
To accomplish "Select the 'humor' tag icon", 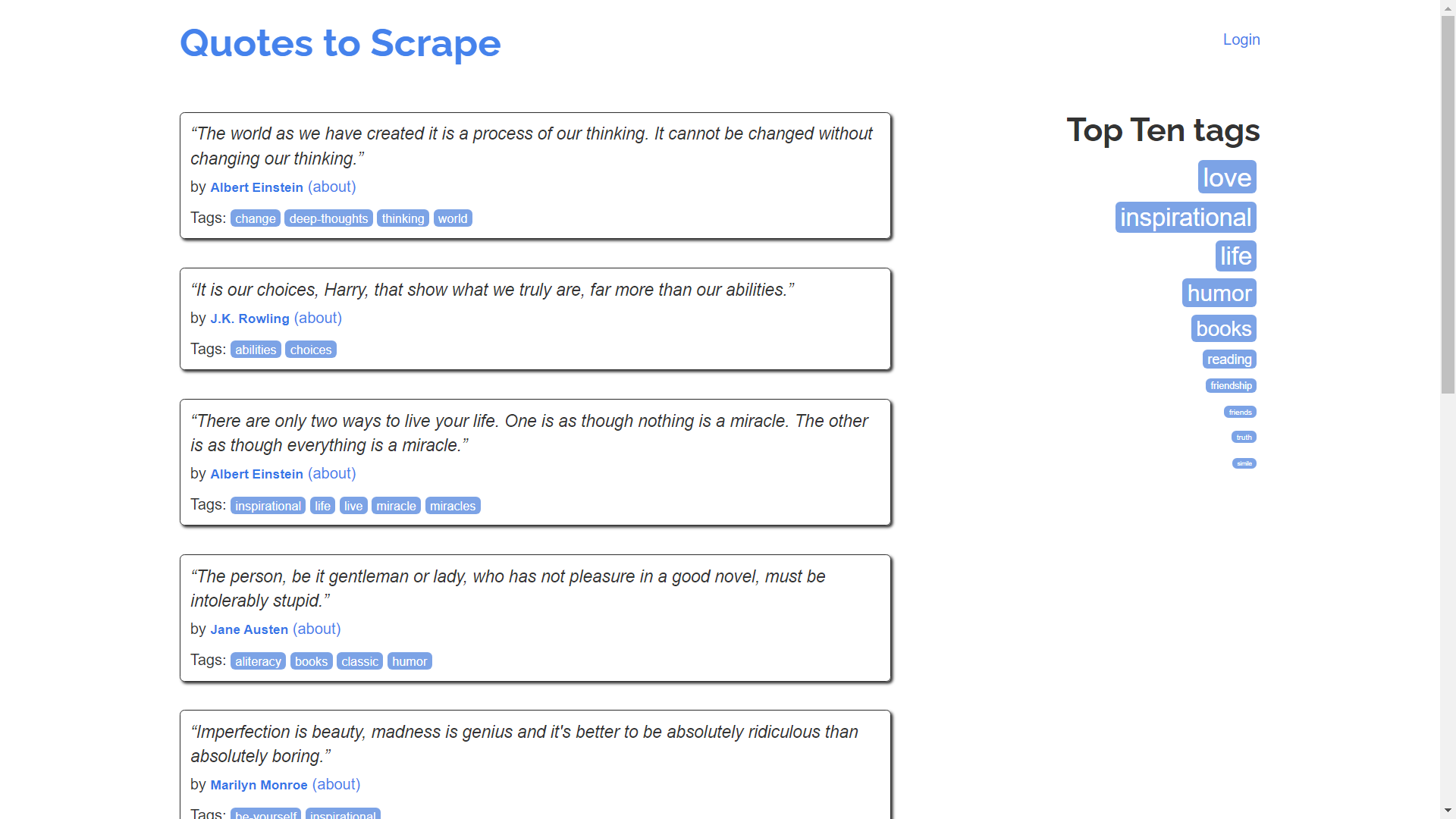I will [1220, 293].
